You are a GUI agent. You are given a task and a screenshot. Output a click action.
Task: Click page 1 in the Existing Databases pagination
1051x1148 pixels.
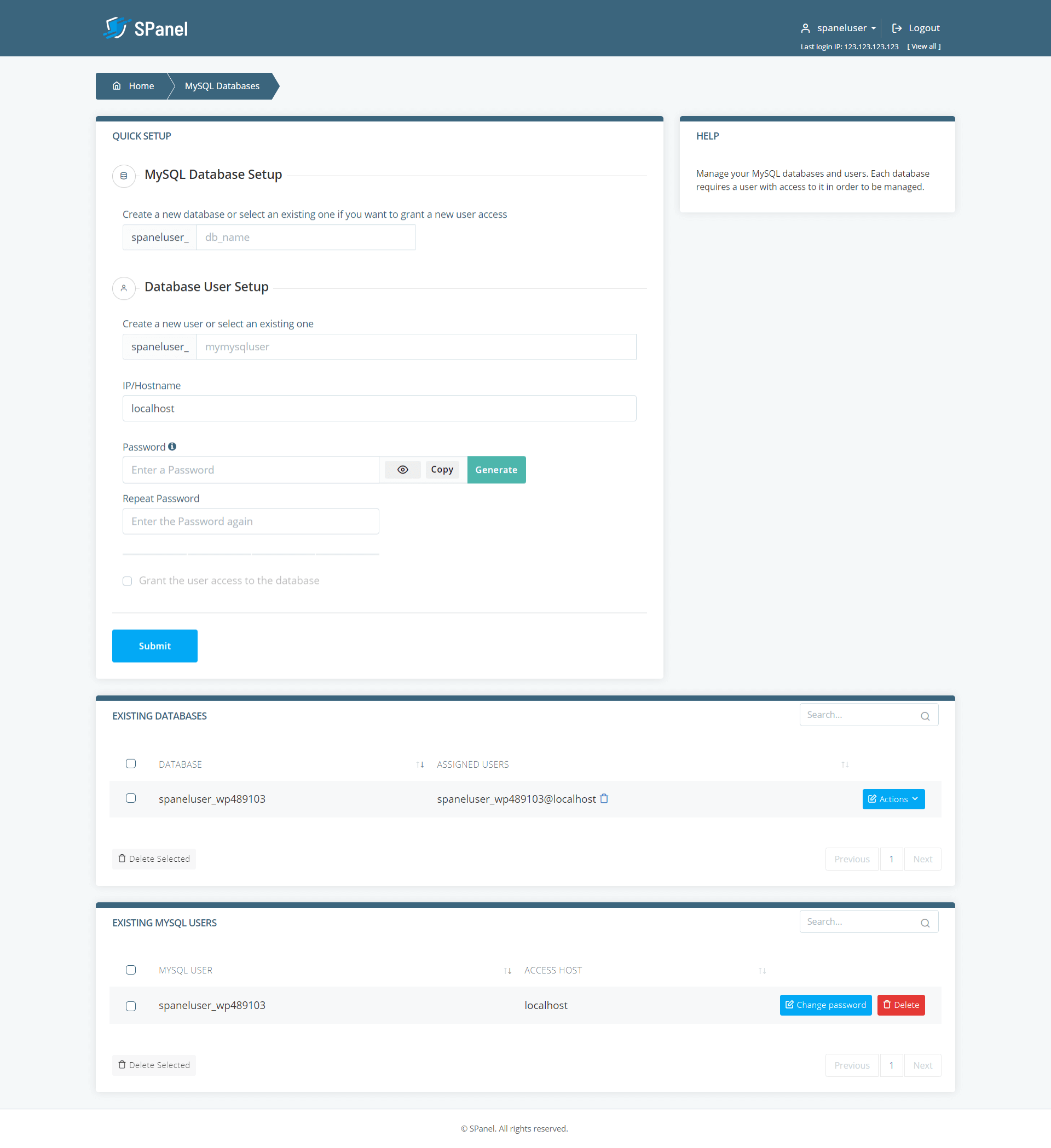pos(892,859)
